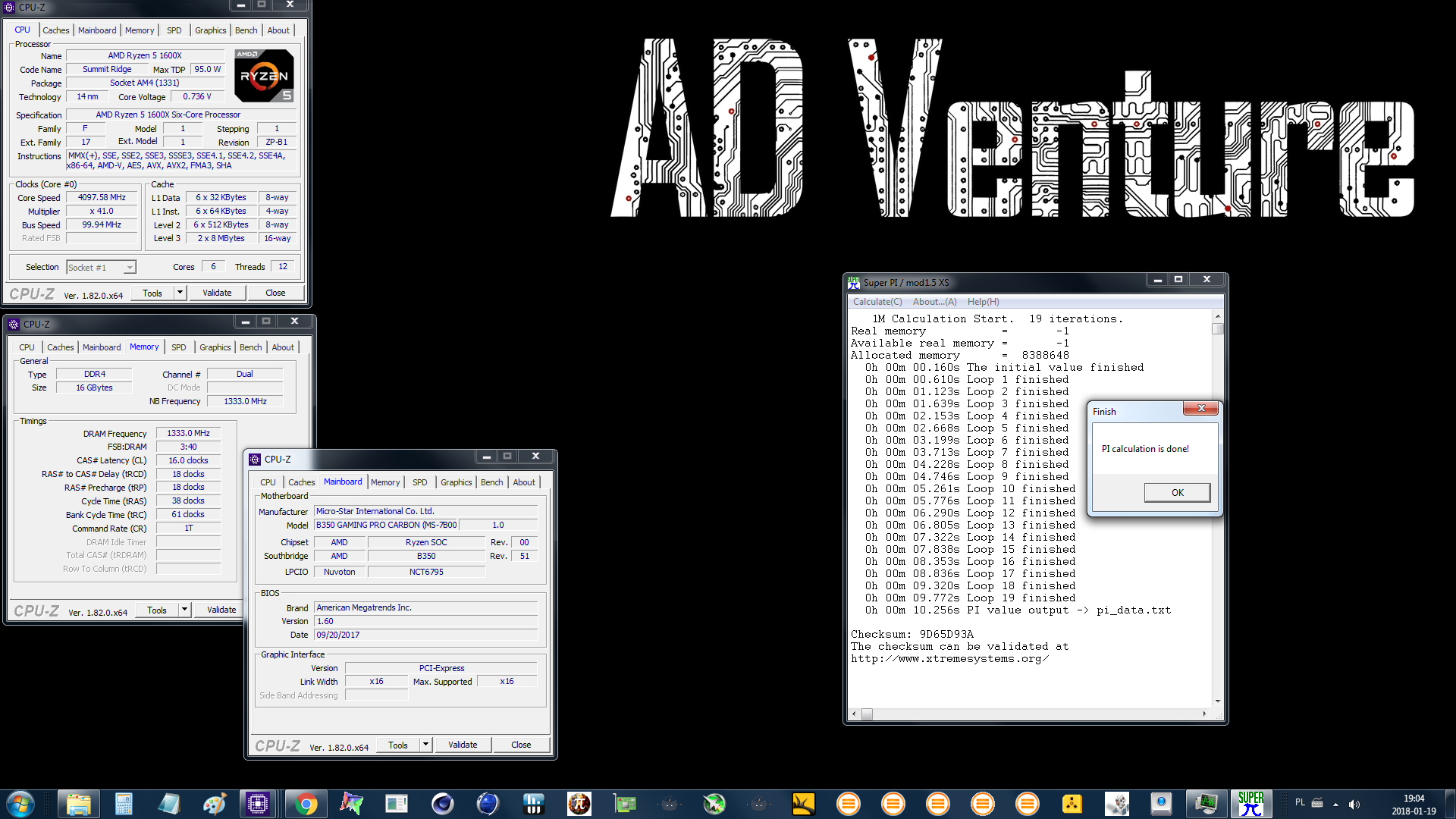Open Windows Explorer from the taskbar
The height and width of the screenshot is (819, 1456).
pos(79,804)
